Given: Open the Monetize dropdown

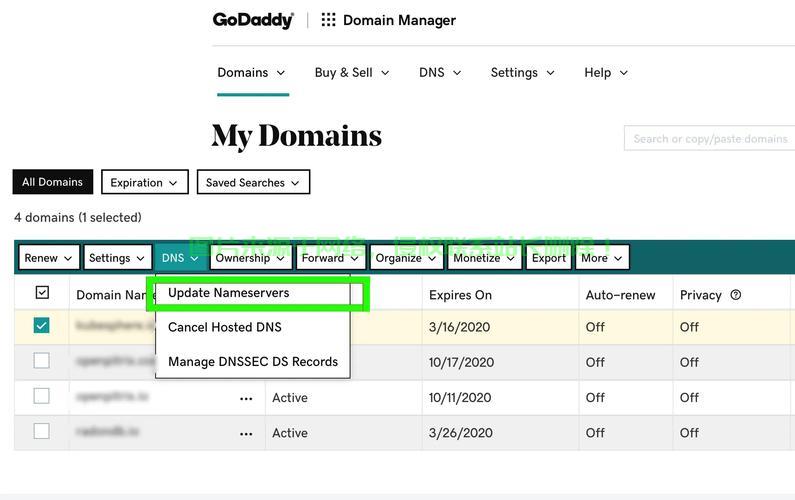Looking at the screenshot, I should [x=484, y=258].
